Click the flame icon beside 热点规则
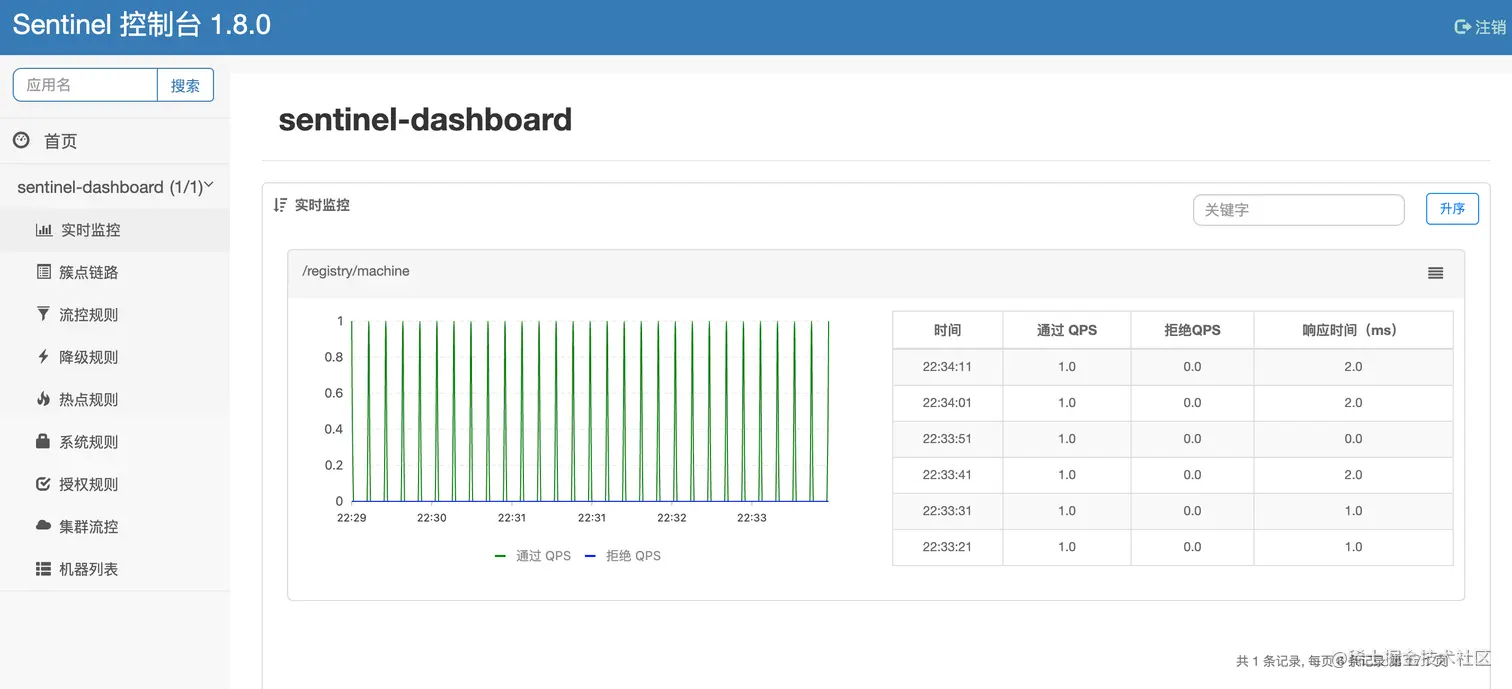The height and width of the screenshot is (689, 1512). tap(43, 399)
